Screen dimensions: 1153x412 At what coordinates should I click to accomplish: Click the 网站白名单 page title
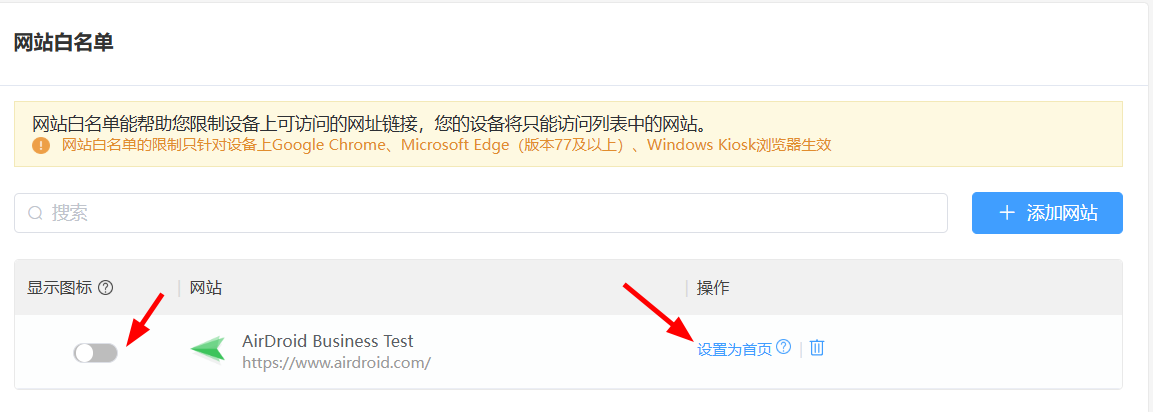pos(64,43)
